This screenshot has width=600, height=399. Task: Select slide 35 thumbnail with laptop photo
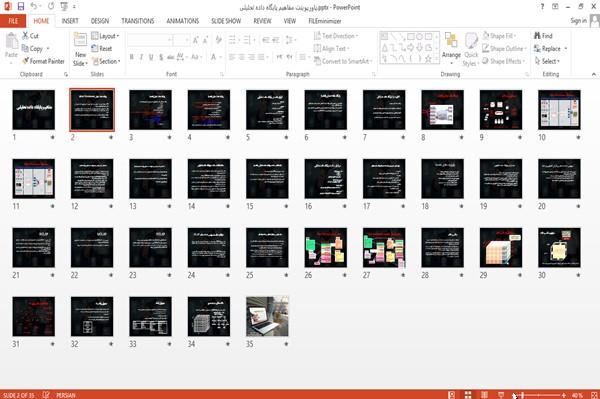tap(267, 316)
